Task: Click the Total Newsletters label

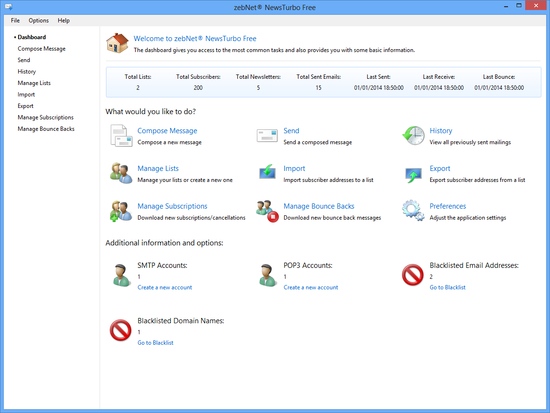Action: click(x=258, y=77)
